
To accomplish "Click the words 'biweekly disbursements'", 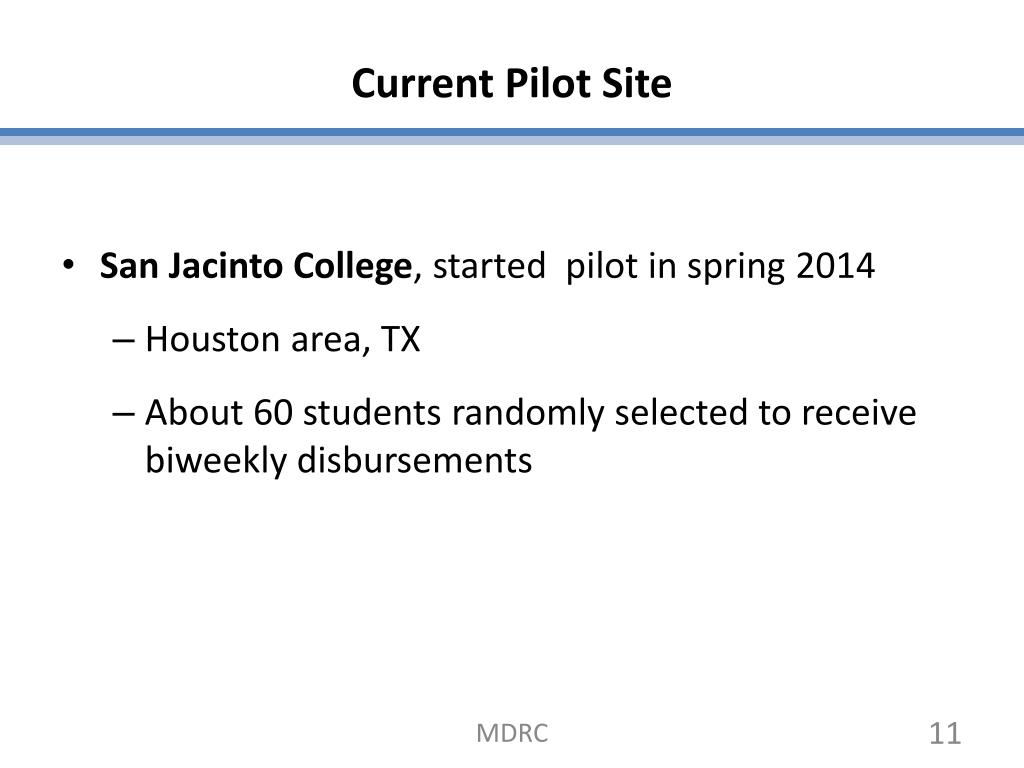I will [x=338, y=460].
